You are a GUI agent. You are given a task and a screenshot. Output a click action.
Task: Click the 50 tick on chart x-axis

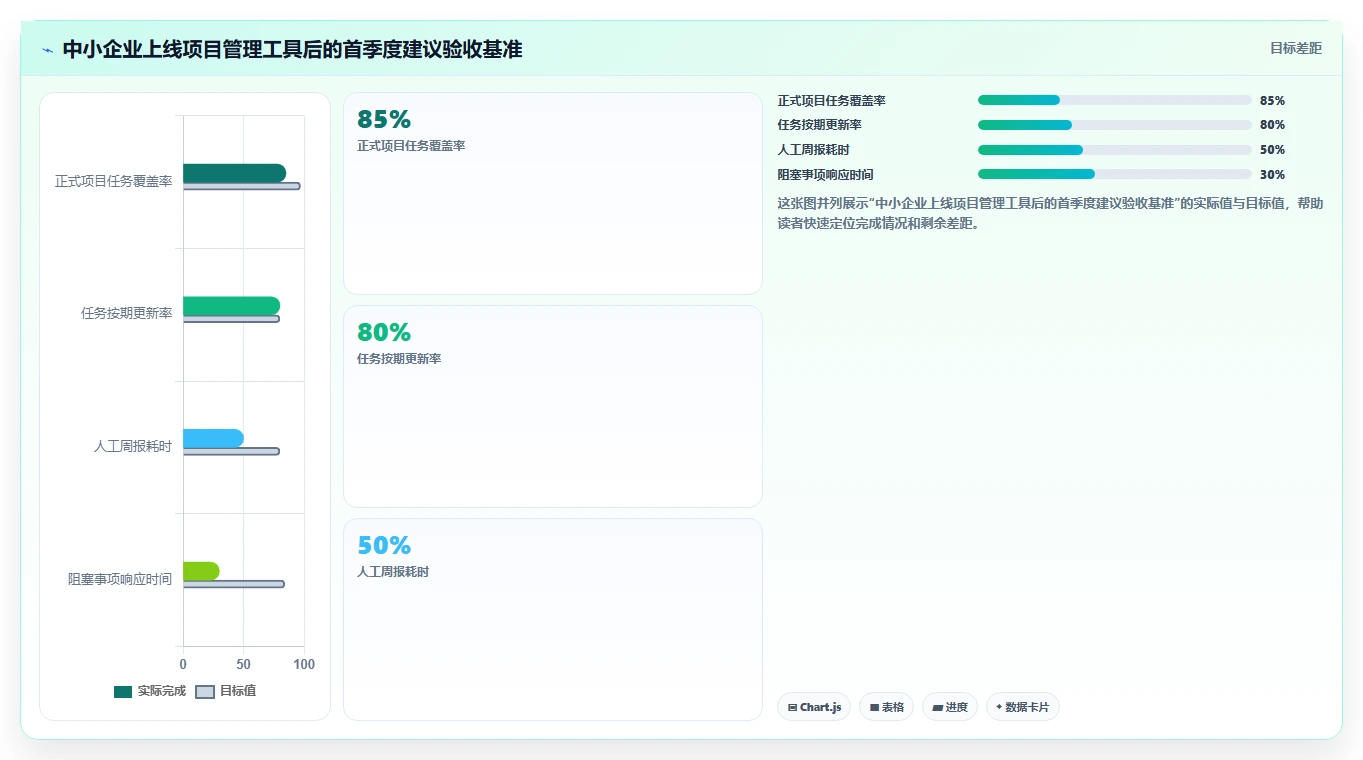[243, 664]
